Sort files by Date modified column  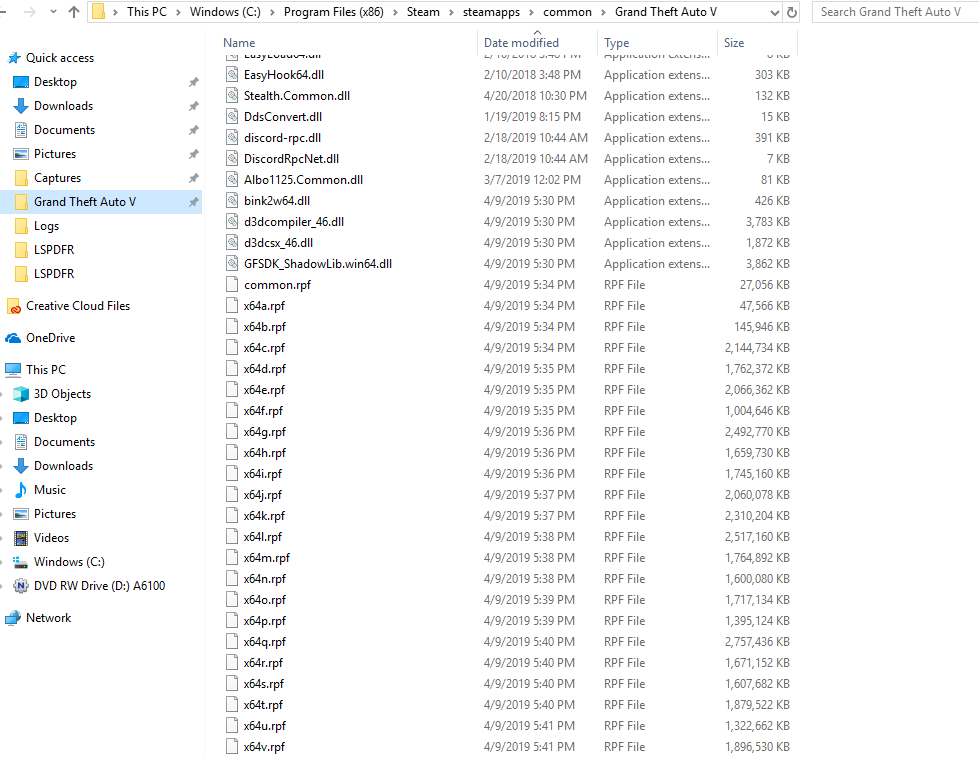[x=521, y=42]
